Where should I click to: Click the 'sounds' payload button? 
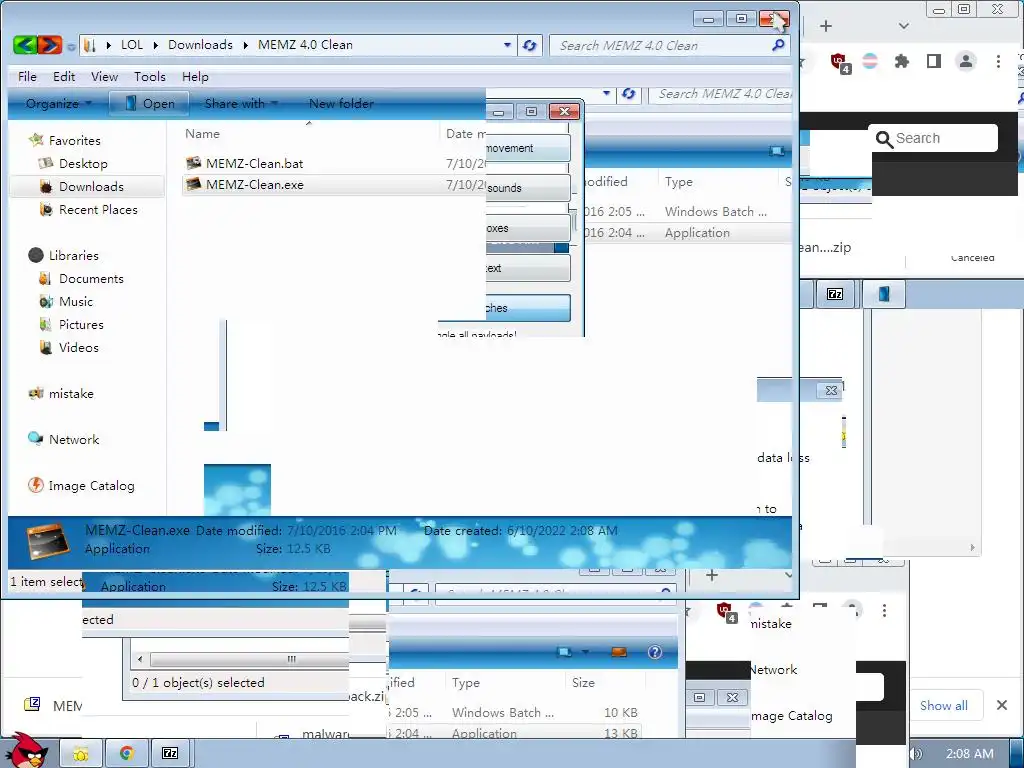click(528, 188)
